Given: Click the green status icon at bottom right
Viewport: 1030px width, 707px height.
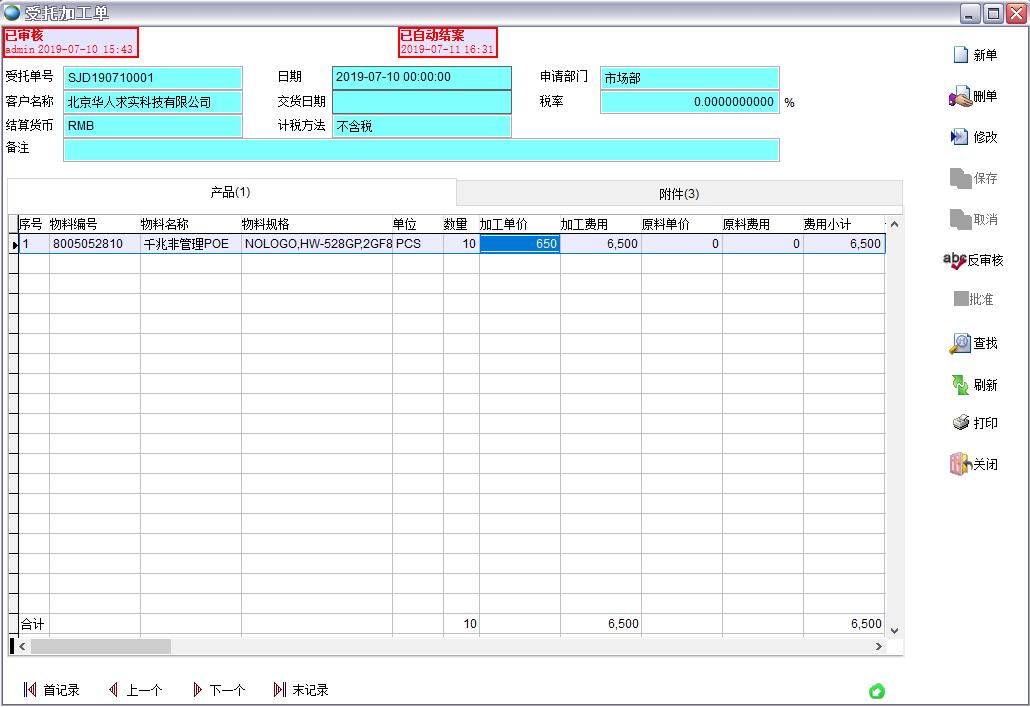Looking at the screenshot, I should click(x=877, y=691).
